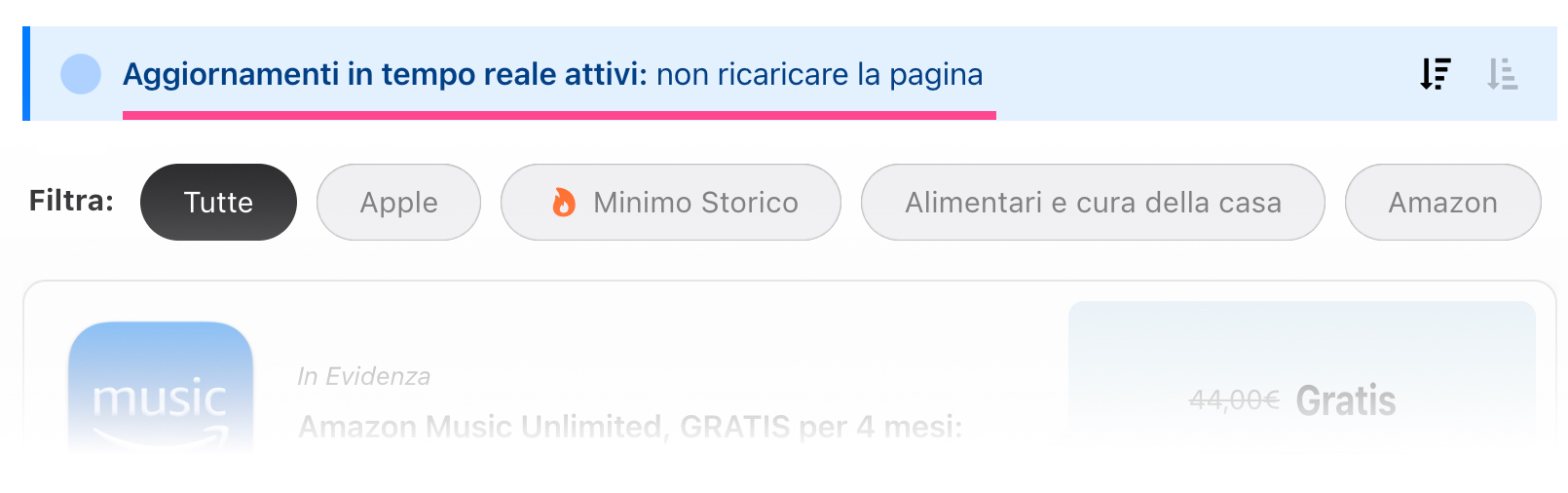Sort deals in descending order
This screenshot has height=493, width=1568.
tap(1436, 74)
